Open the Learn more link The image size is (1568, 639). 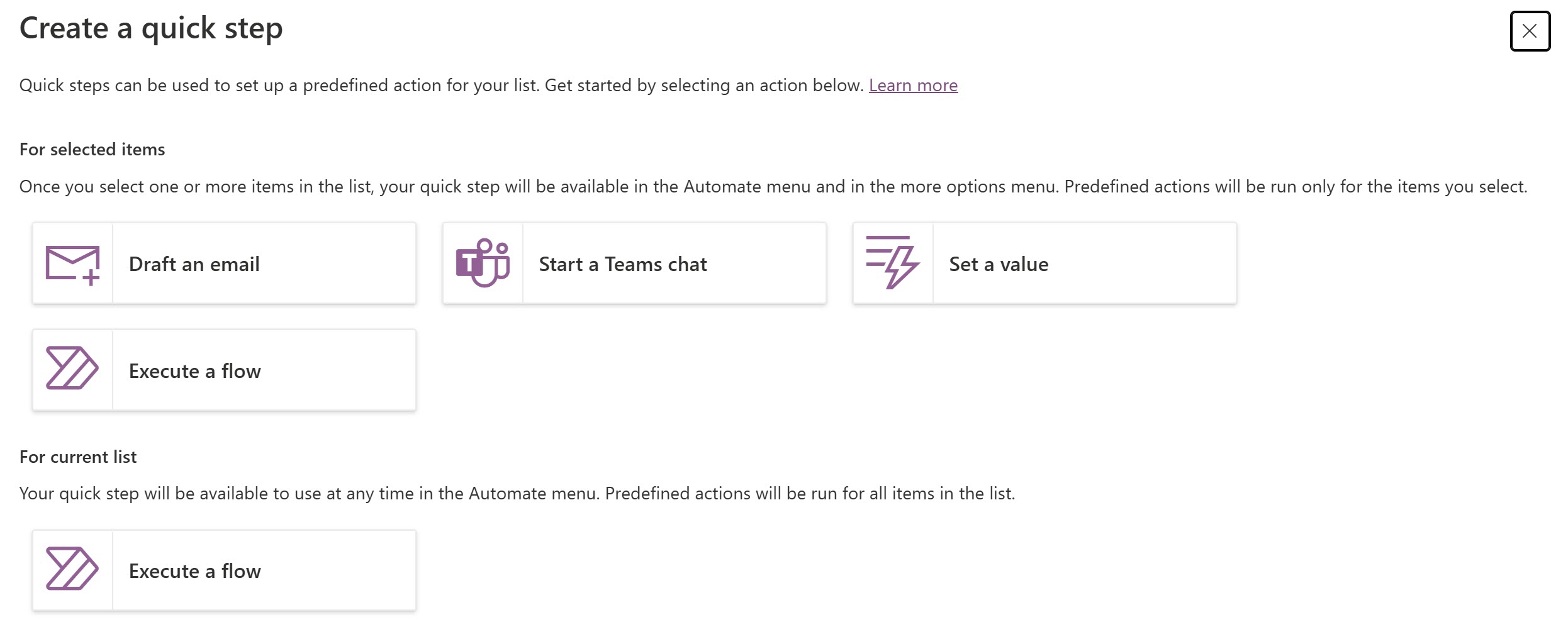coord(913,86)
